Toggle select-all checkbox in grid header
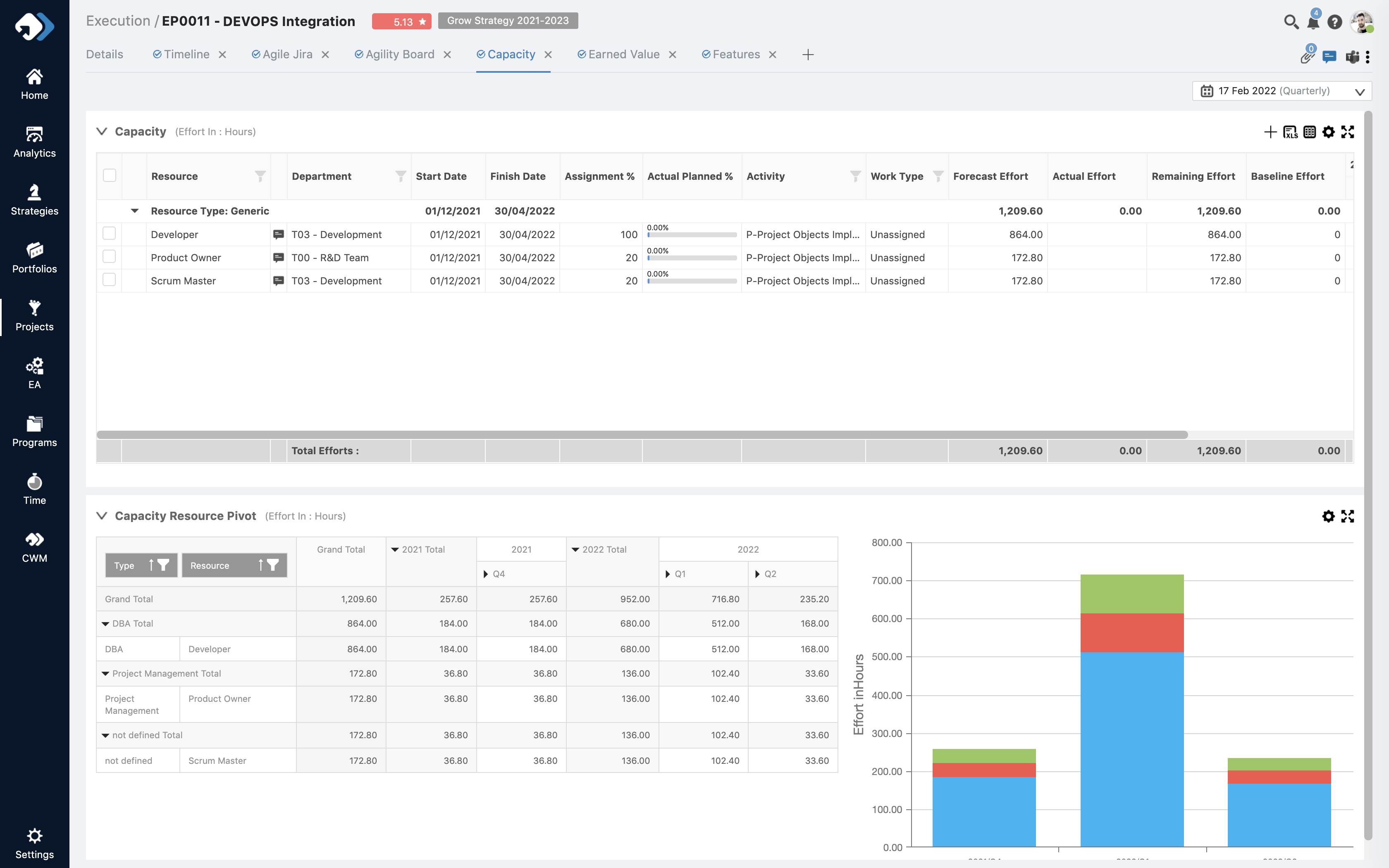The height and width of the screenshot is (868, 1389). click(x=109, y=176)
